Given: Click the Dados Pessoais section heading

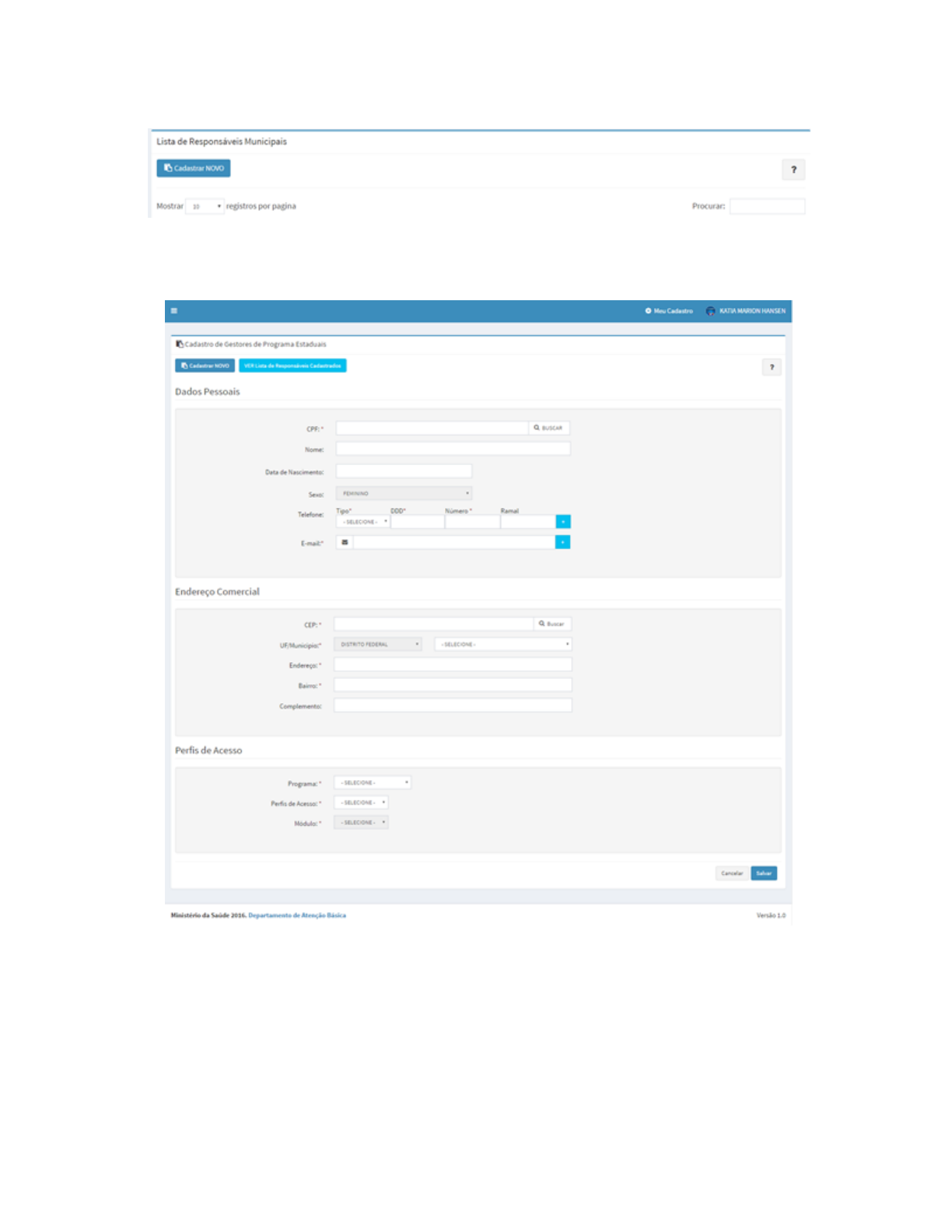Looking at the screenshot, I should (208, 391).
